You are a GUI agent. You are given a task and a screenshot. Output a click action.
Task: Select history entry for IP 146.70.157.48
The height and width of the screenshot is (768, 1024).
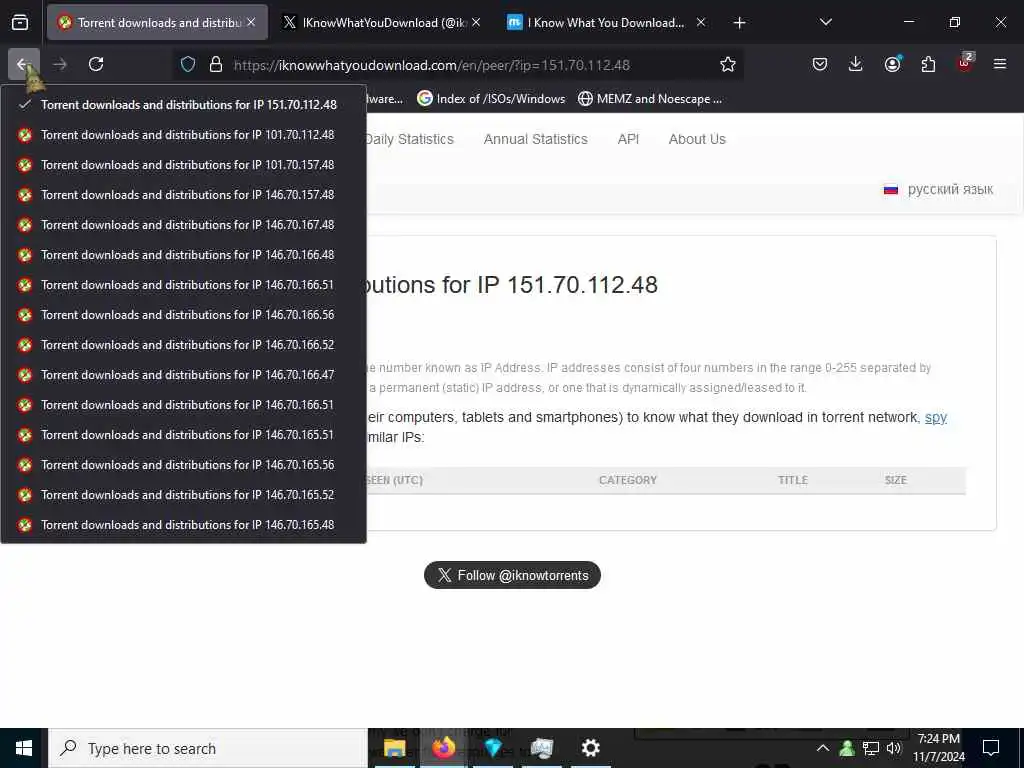[x=184, y=195]
